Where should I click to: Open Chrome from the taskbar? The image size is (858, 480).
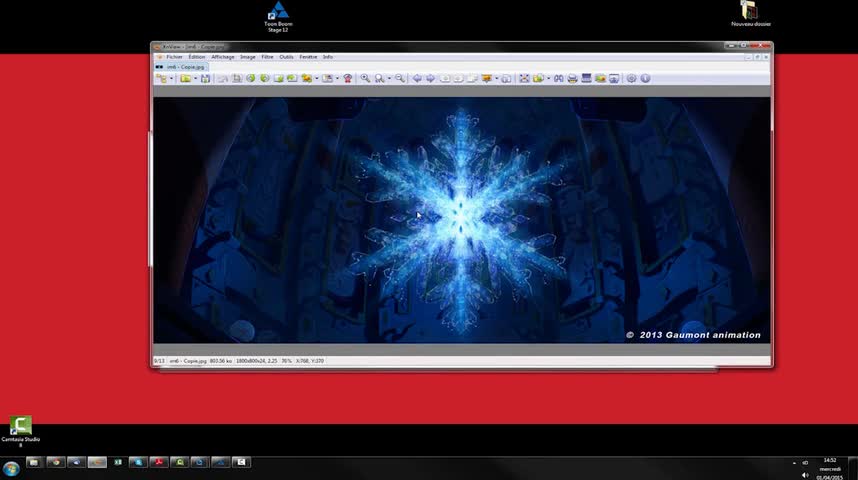[x=56, y=462]
